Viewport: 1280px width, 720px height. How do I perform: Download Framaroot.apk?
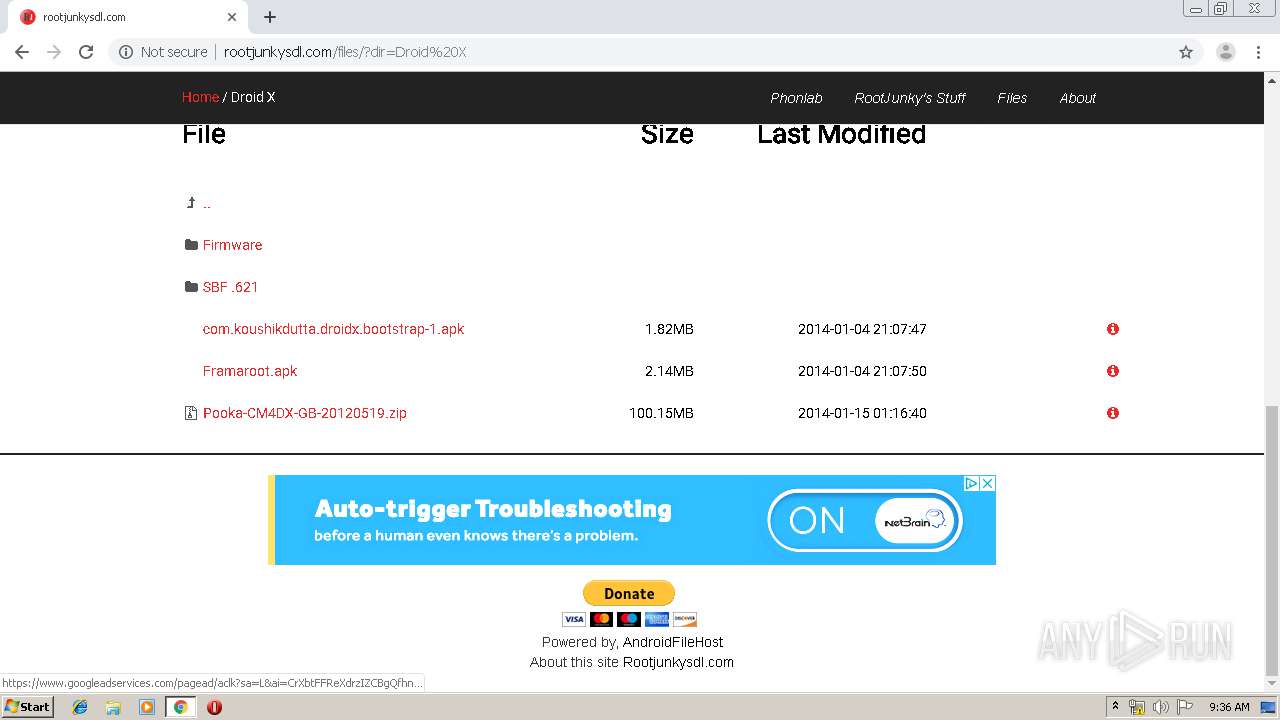pos(250,371)
